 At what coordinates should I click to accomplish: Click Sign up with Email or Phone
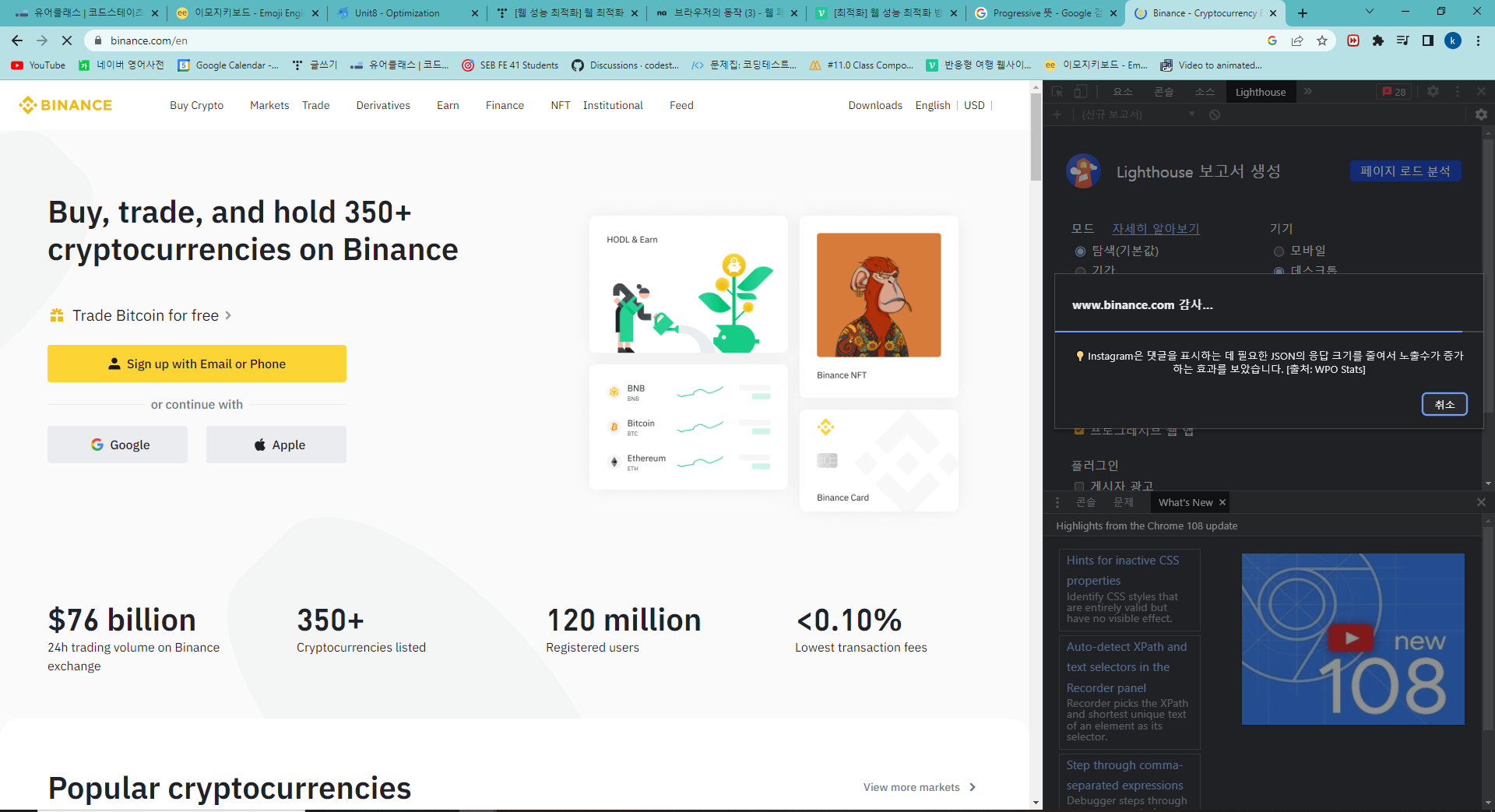click(x=197, y=364)
